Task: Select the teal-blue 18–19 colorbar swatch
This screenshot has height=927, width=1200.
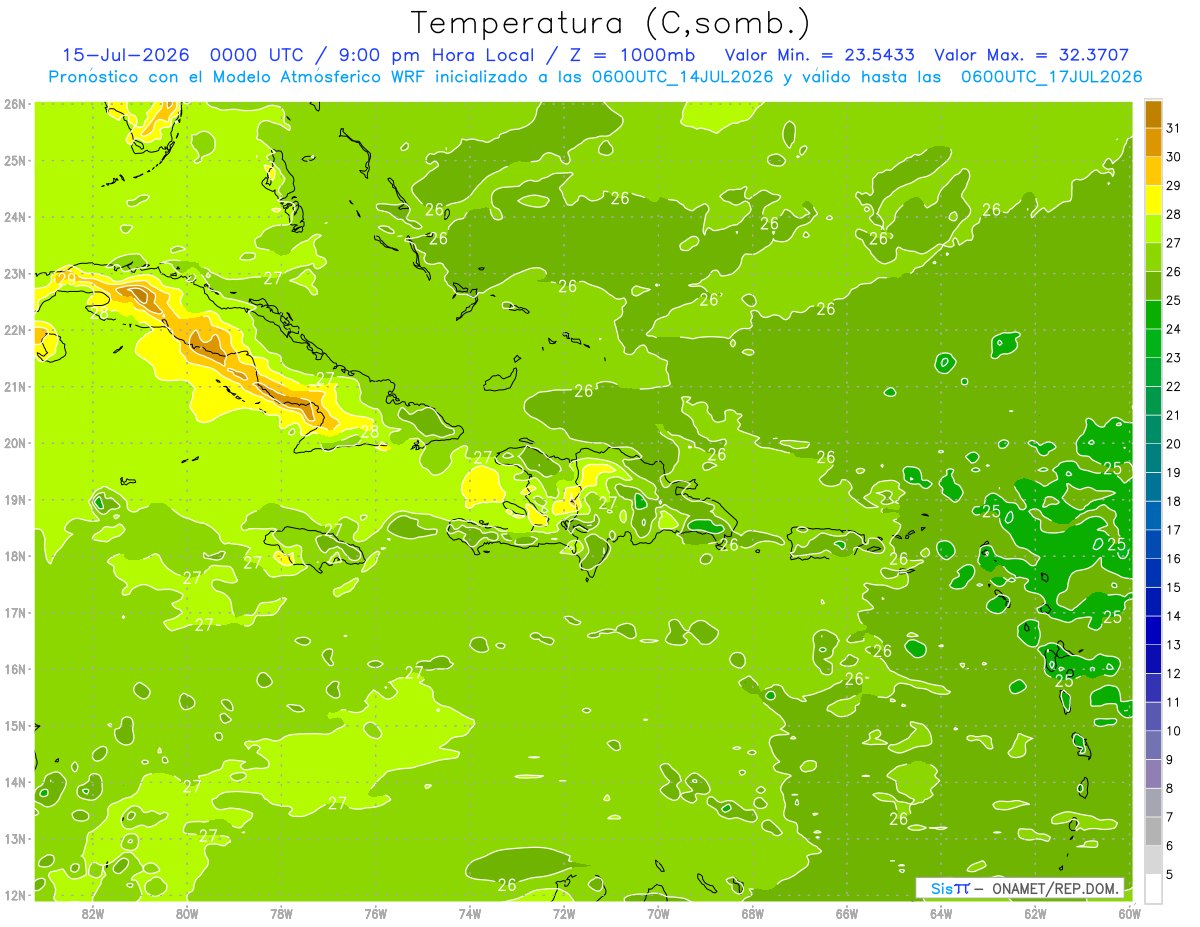Action: (x=1153, y=487)
